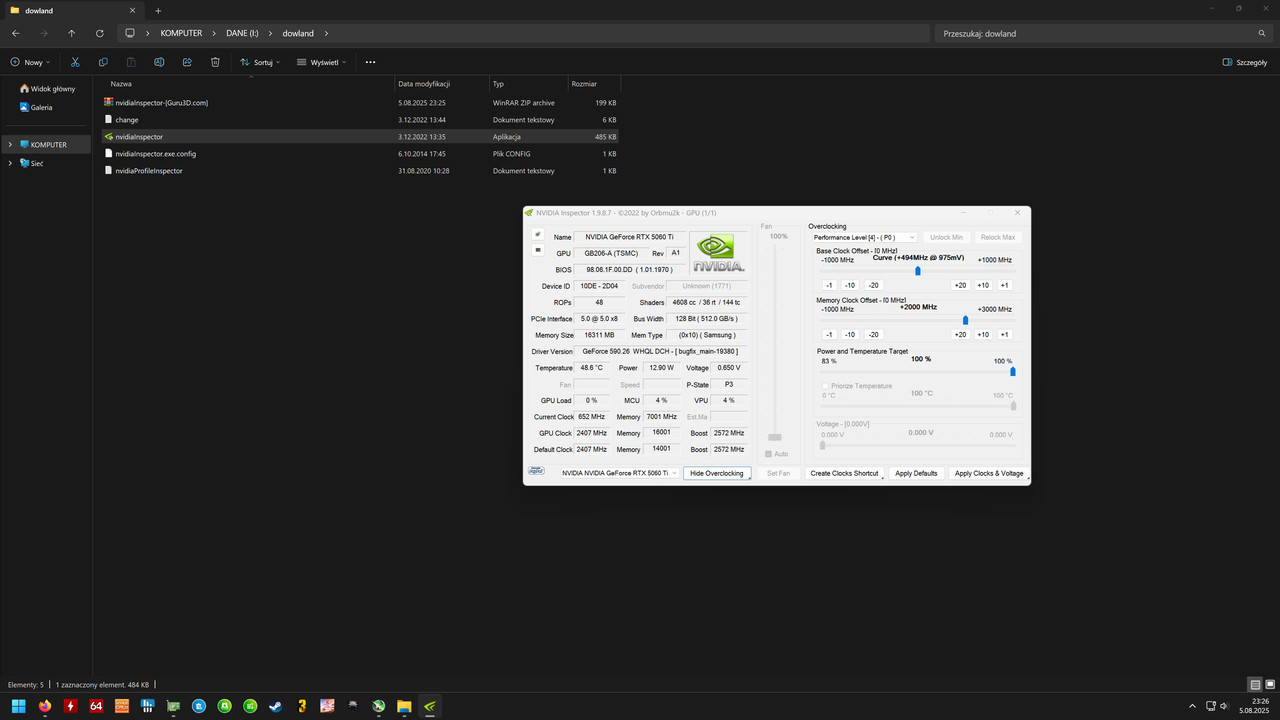The width and height of the screenshot is (1280, 720).
Task: Open the Windows Start menu
Action: point(18,706)
